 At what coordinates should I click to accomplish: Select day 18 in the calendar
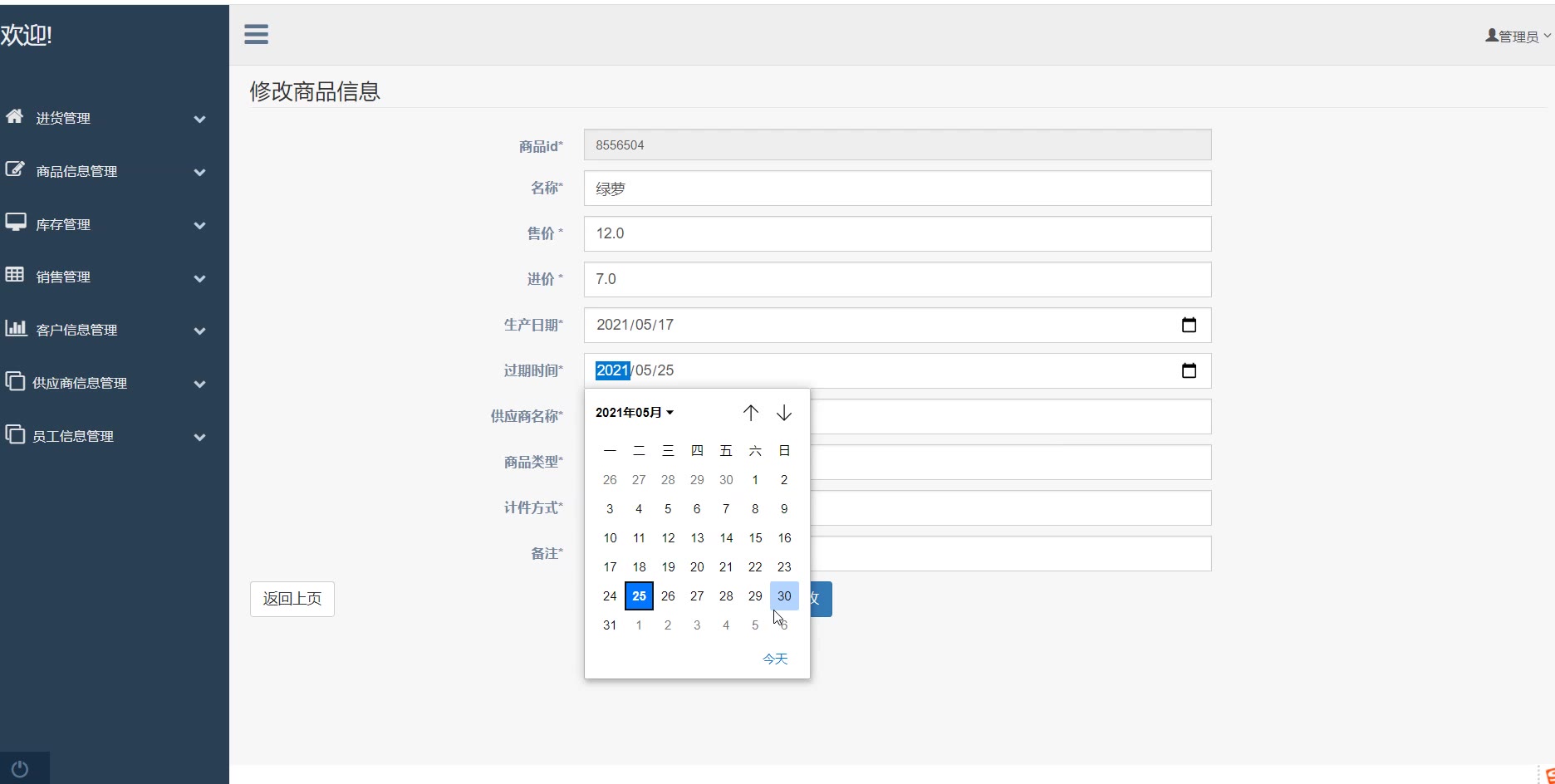(x=639, y=566)
